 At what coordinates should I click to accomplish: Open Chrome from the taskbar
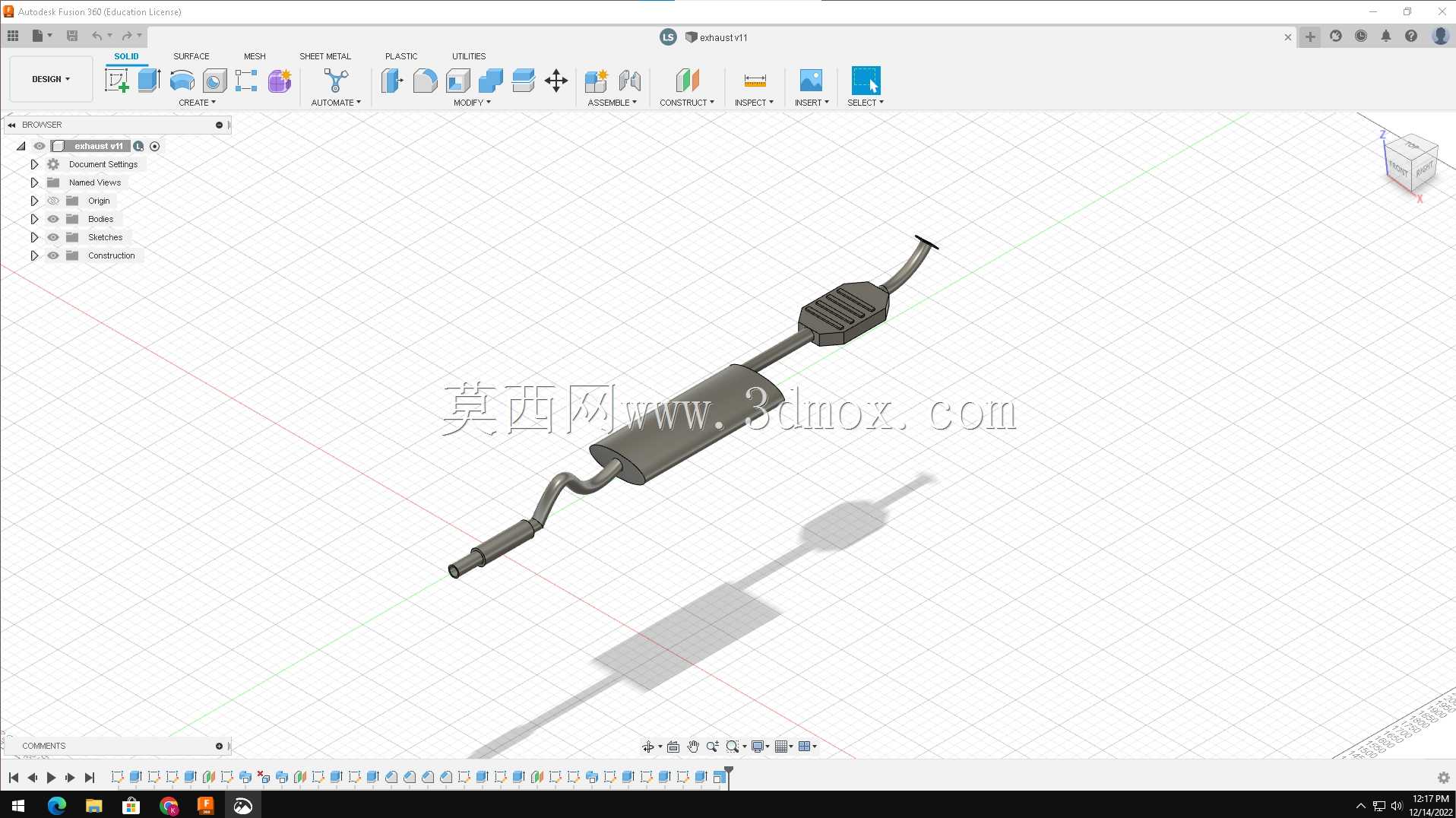click(169, 805)
